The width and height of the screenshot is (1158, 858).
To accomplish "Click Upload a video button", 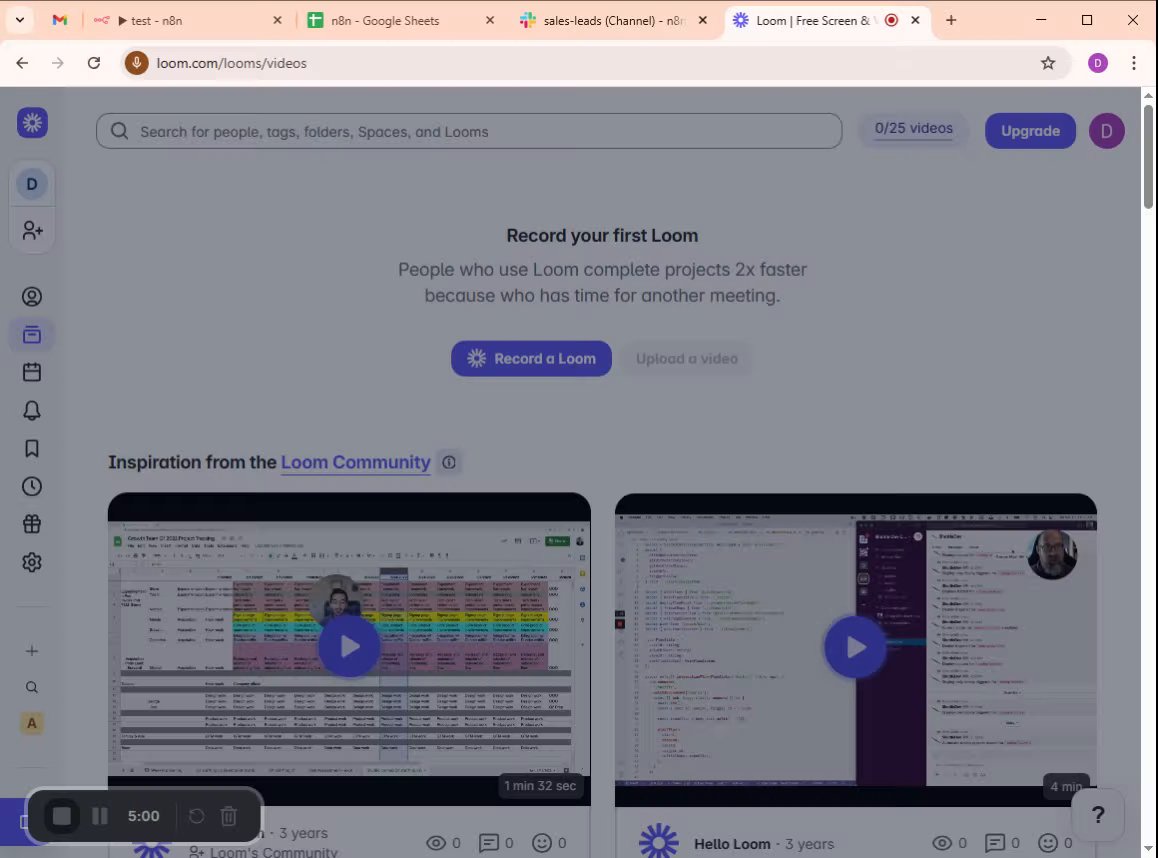I will [x=687, y=359].
